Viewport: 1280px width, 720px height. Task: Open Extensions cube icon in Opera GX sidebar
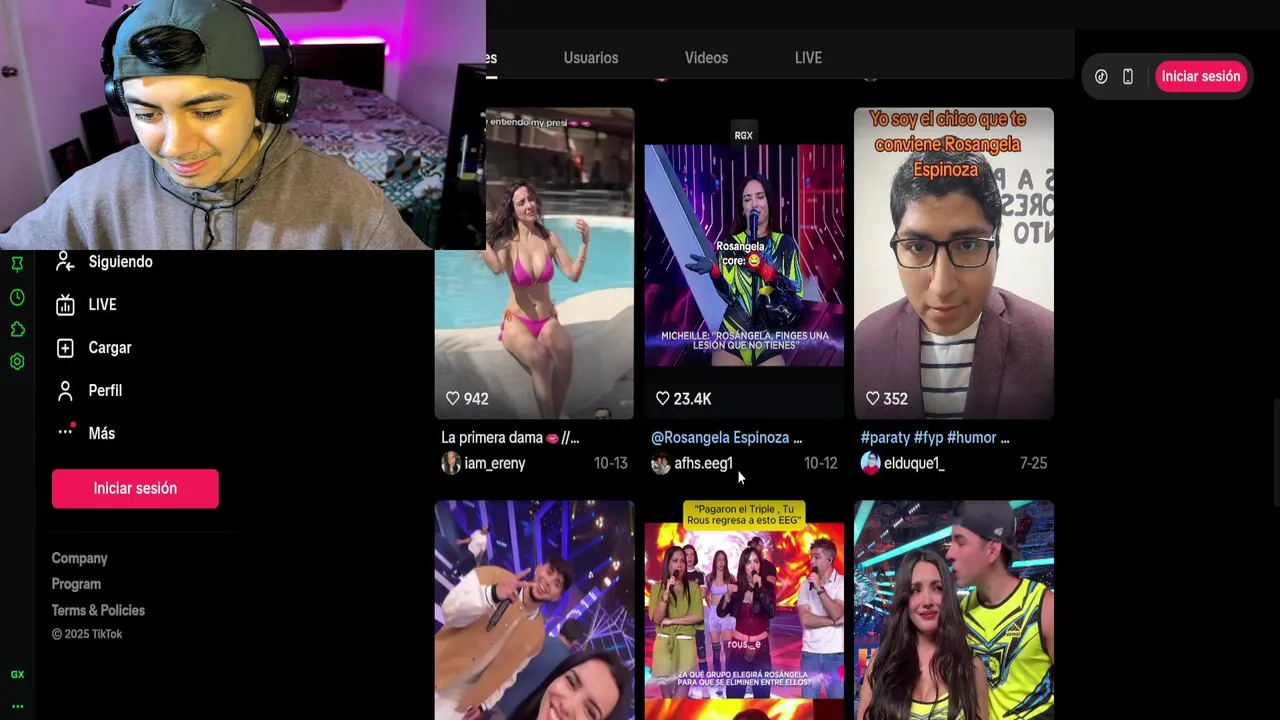[x=17, y=329]
